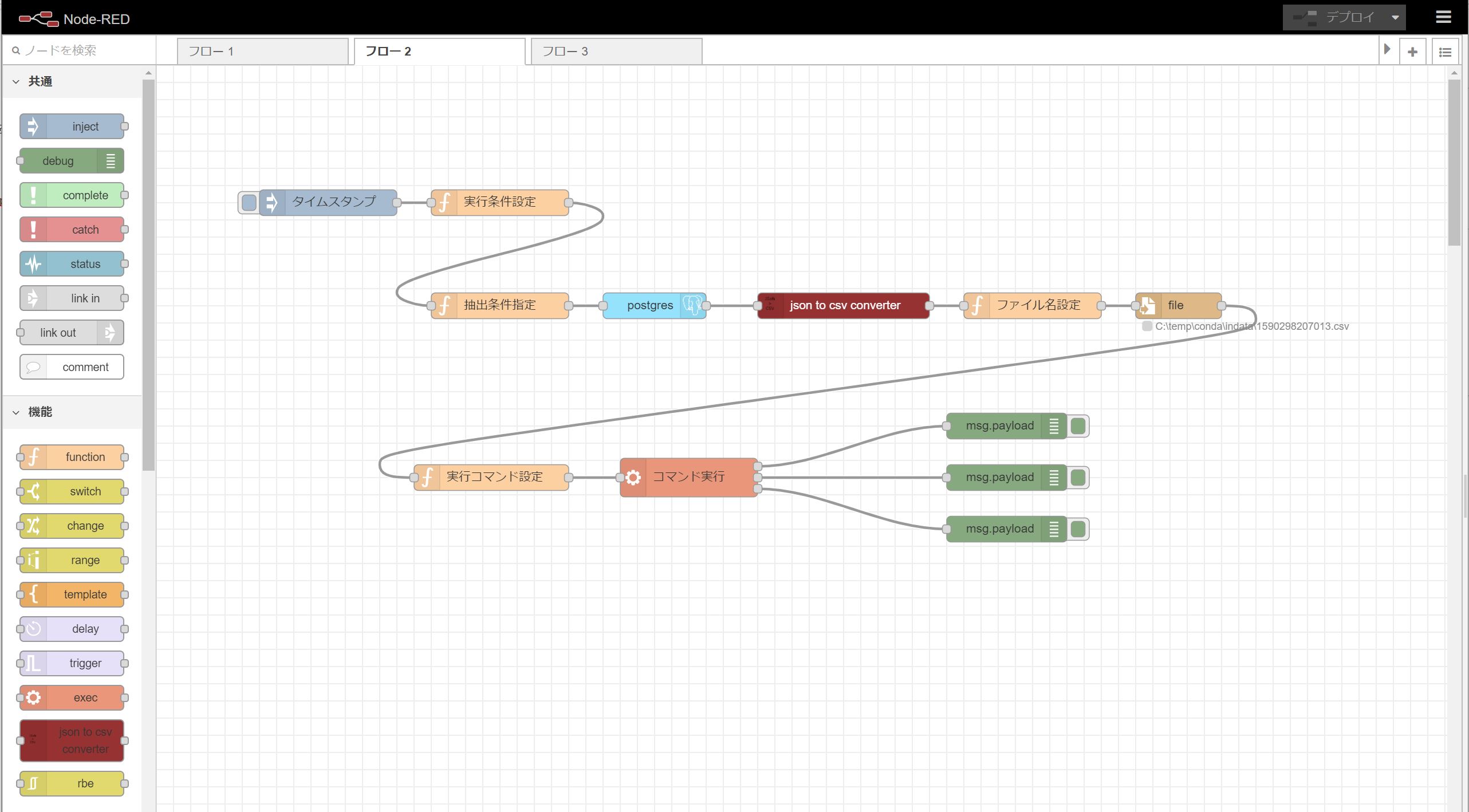Click the add new flow plus icon

pos(1412,52)
